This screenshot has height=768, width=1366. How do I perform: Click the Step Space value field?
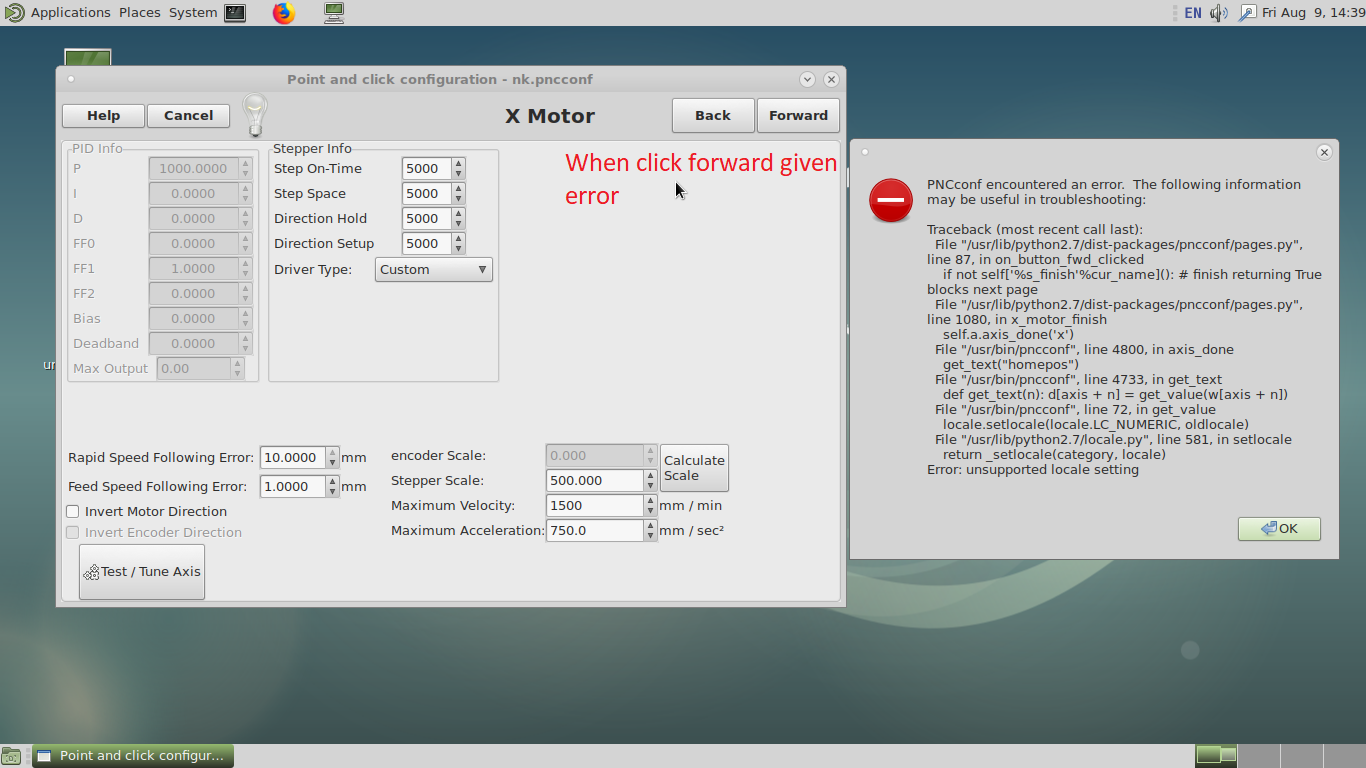click(426, 193)
